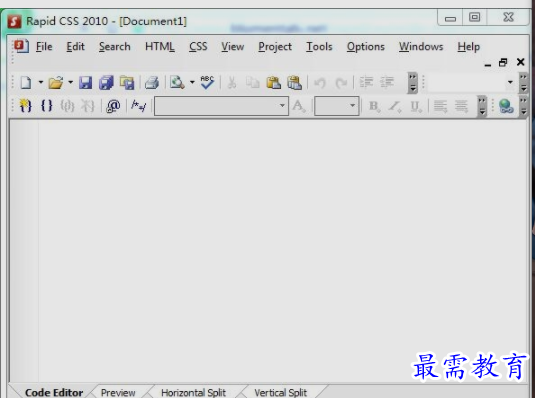Cut the selection with the scissors icon
The height and width of the screenshot is (398, 535).
point(232,83)
